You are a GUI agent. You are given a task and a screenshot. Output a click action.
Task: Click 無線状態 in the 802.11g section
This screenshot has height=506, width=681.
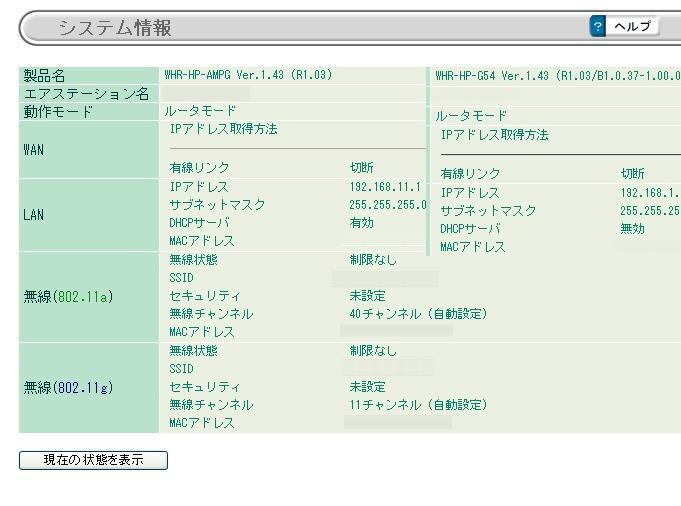(193, 351)
